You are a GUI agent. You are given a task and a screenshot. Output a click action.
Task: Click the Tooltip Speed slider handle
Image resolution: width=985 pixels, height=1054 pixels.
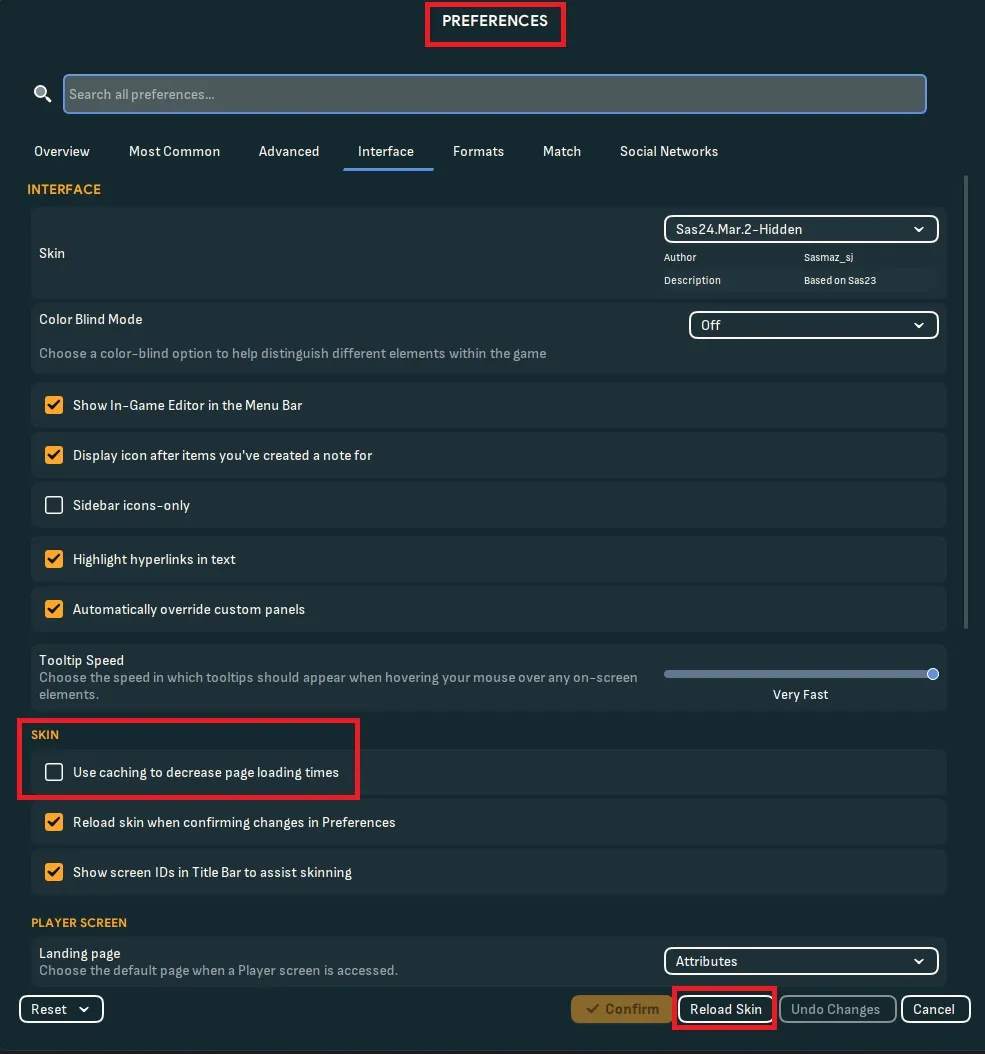coord(932,674)
